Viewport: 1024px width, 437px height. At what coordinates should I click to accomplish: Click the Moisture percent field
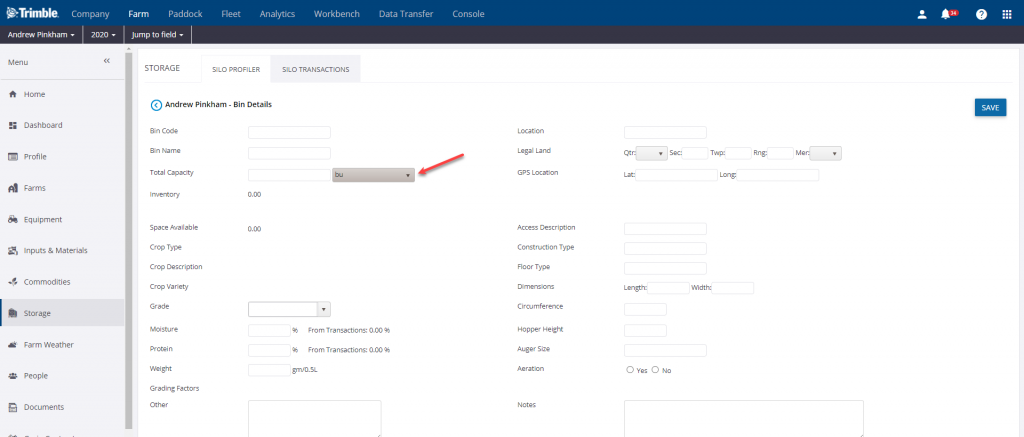[x=269, y=331]
